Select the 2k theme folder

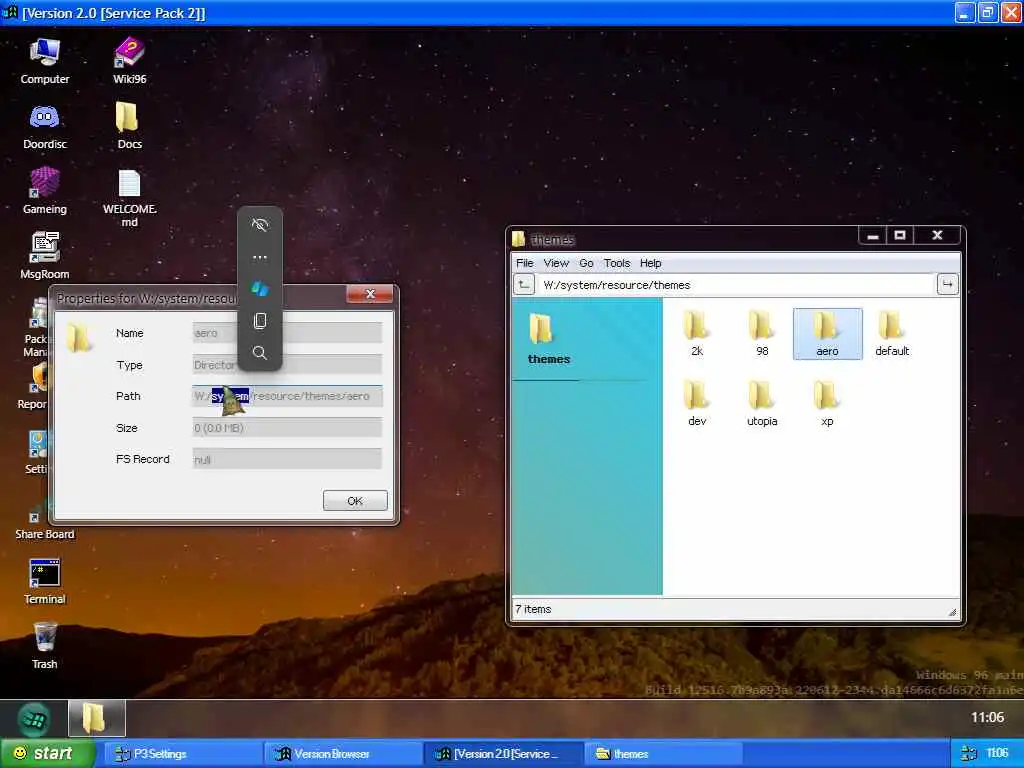pyautogui.click(x=697, y=334)
